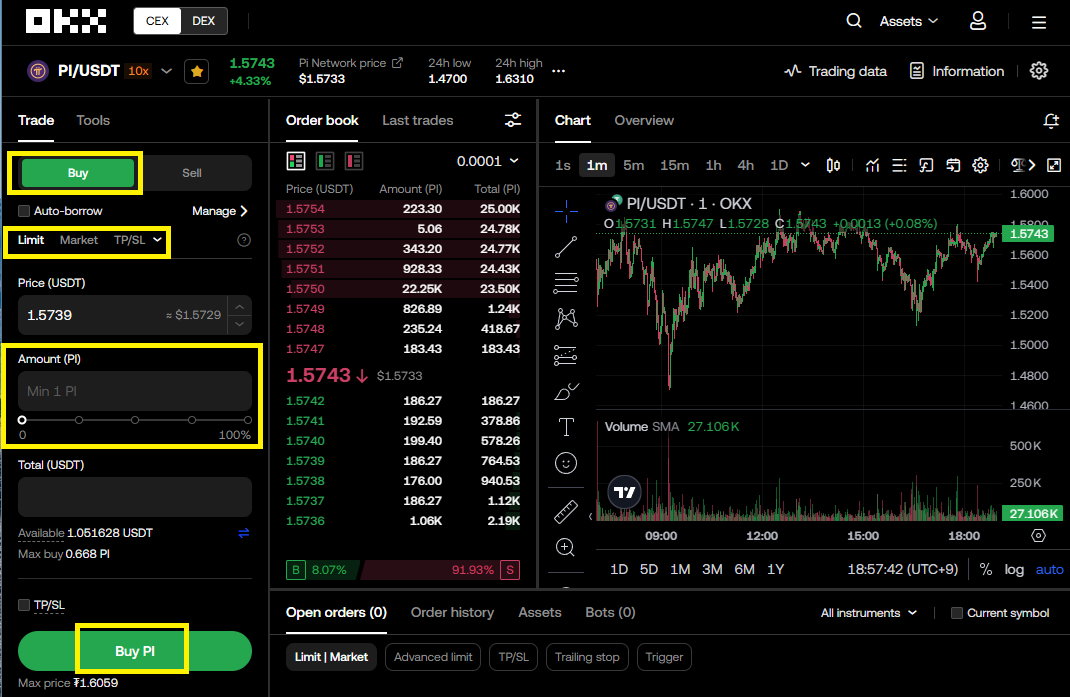Toggle the favorite star for PI/USDT
This screenshot has width=1070, height=697.
pos(197,71)
